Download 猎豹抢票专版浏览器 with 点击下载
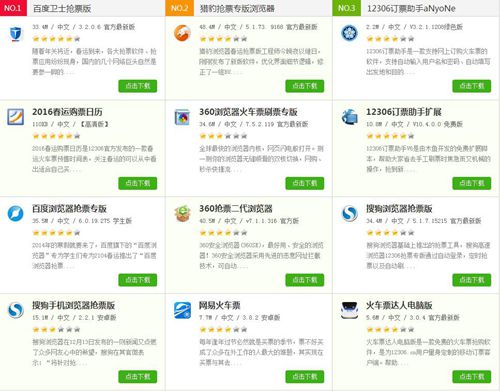 [x=305, y=86]
